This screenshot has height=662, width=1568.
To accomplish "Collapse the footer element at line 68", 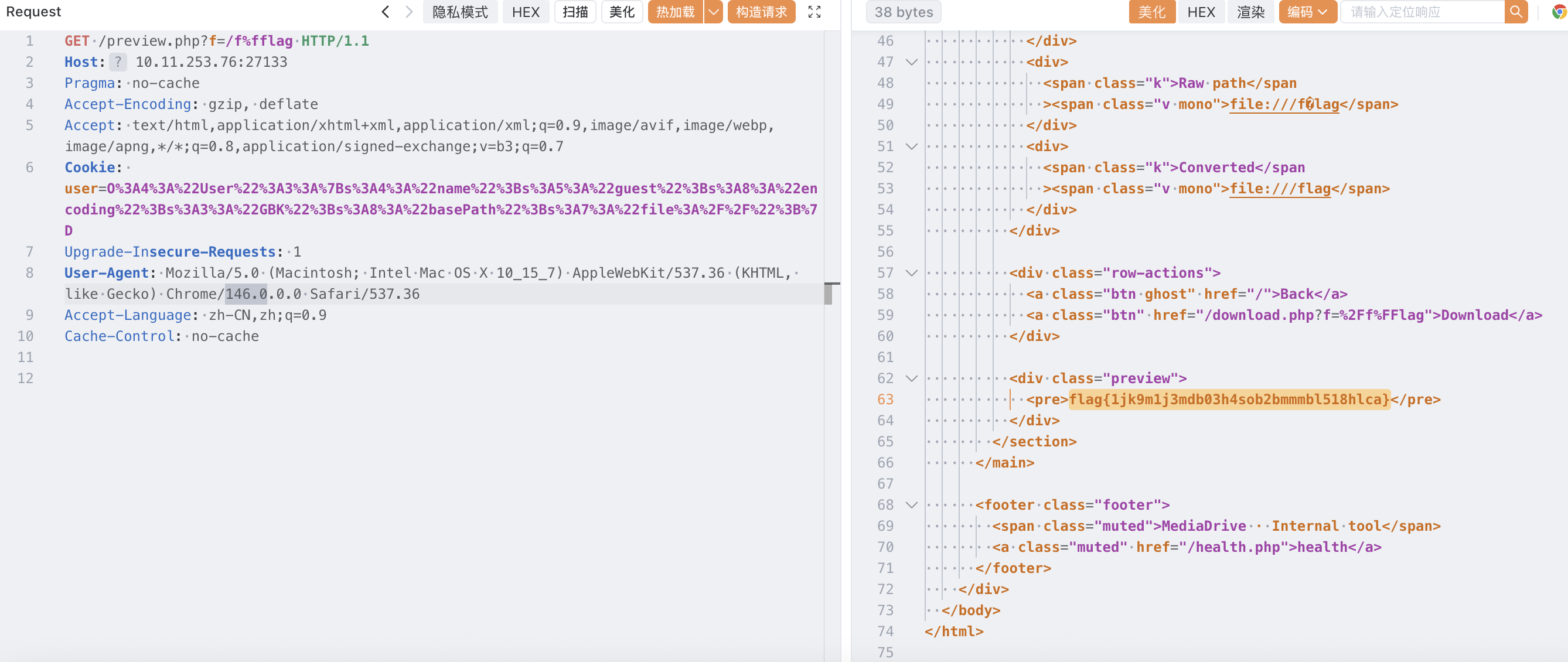I will point(911,505).
